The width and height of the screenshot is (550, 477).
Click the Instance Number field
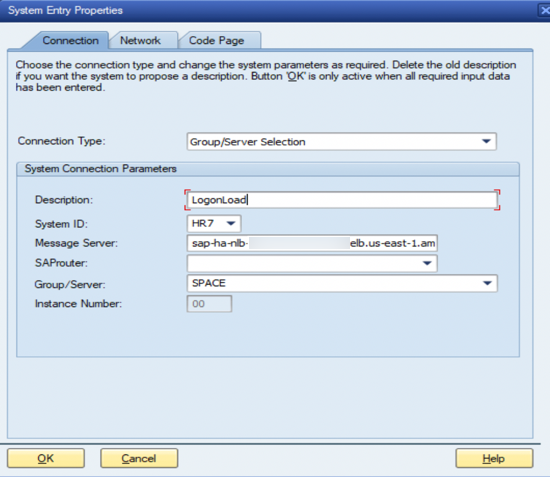[x=209, y=304]
